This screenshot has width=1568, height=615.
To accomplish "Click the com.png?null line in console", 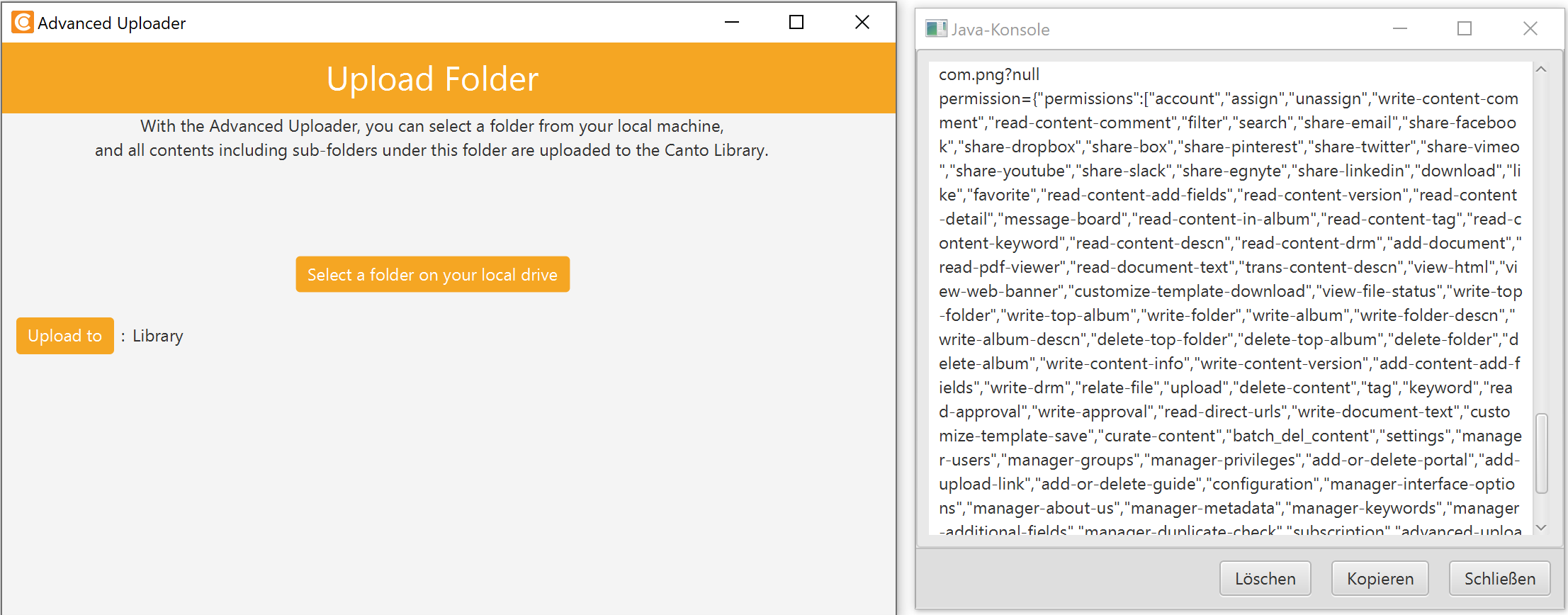I will 989,74.
